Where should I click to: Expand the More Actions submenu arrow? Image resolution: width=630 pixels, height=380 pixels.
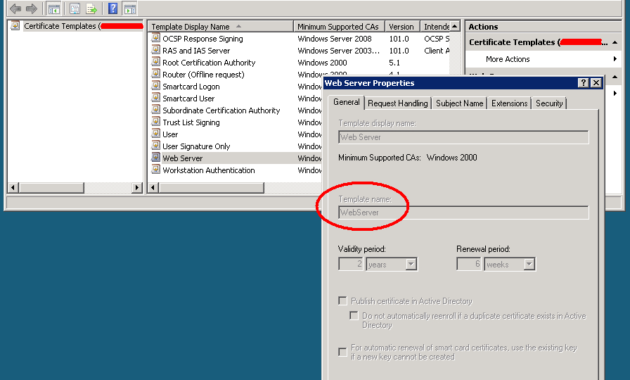(615, 59)
